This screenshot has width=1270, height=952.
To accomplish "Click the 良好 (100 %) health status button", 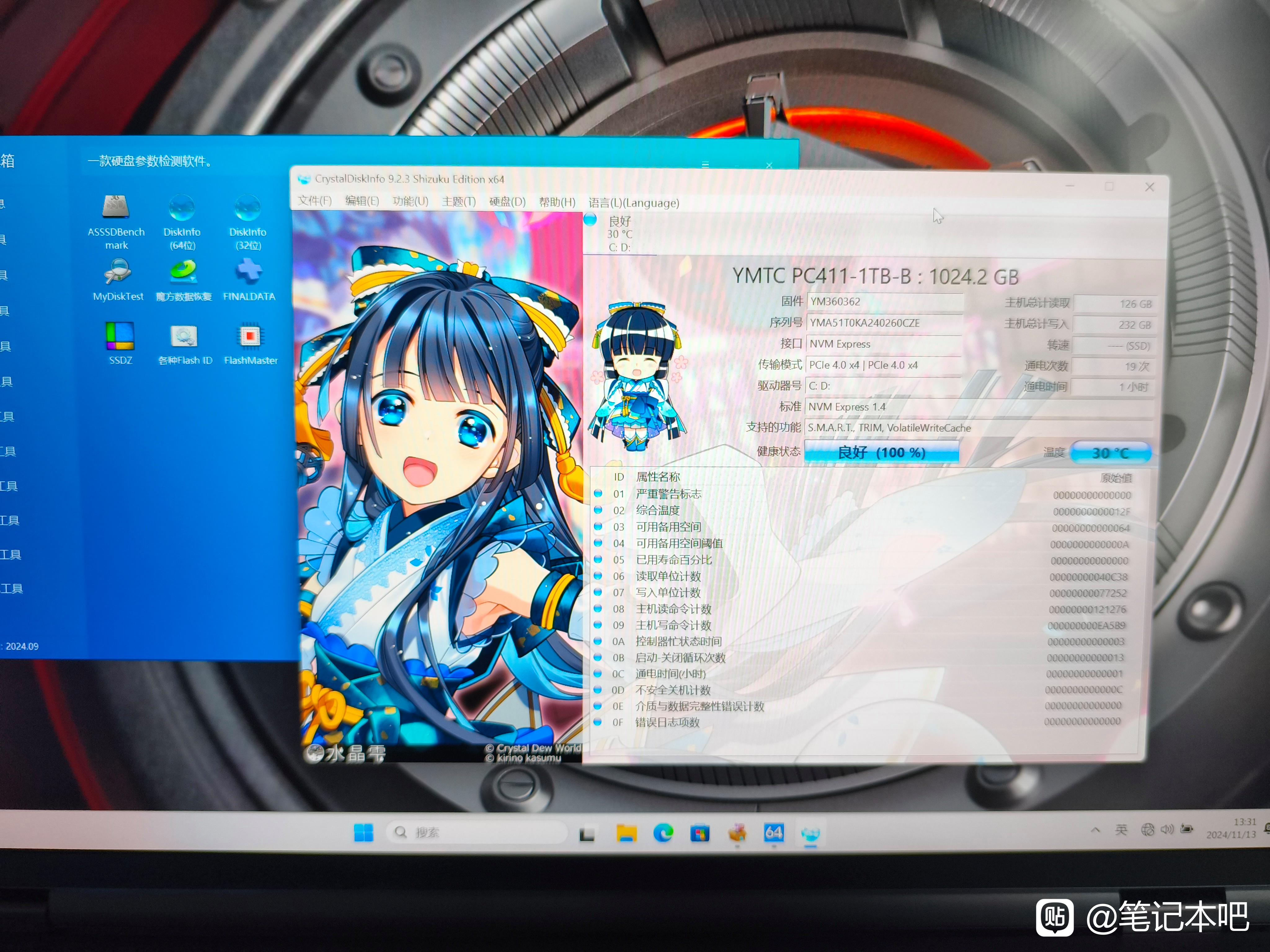I will click(x=881, y=452).
